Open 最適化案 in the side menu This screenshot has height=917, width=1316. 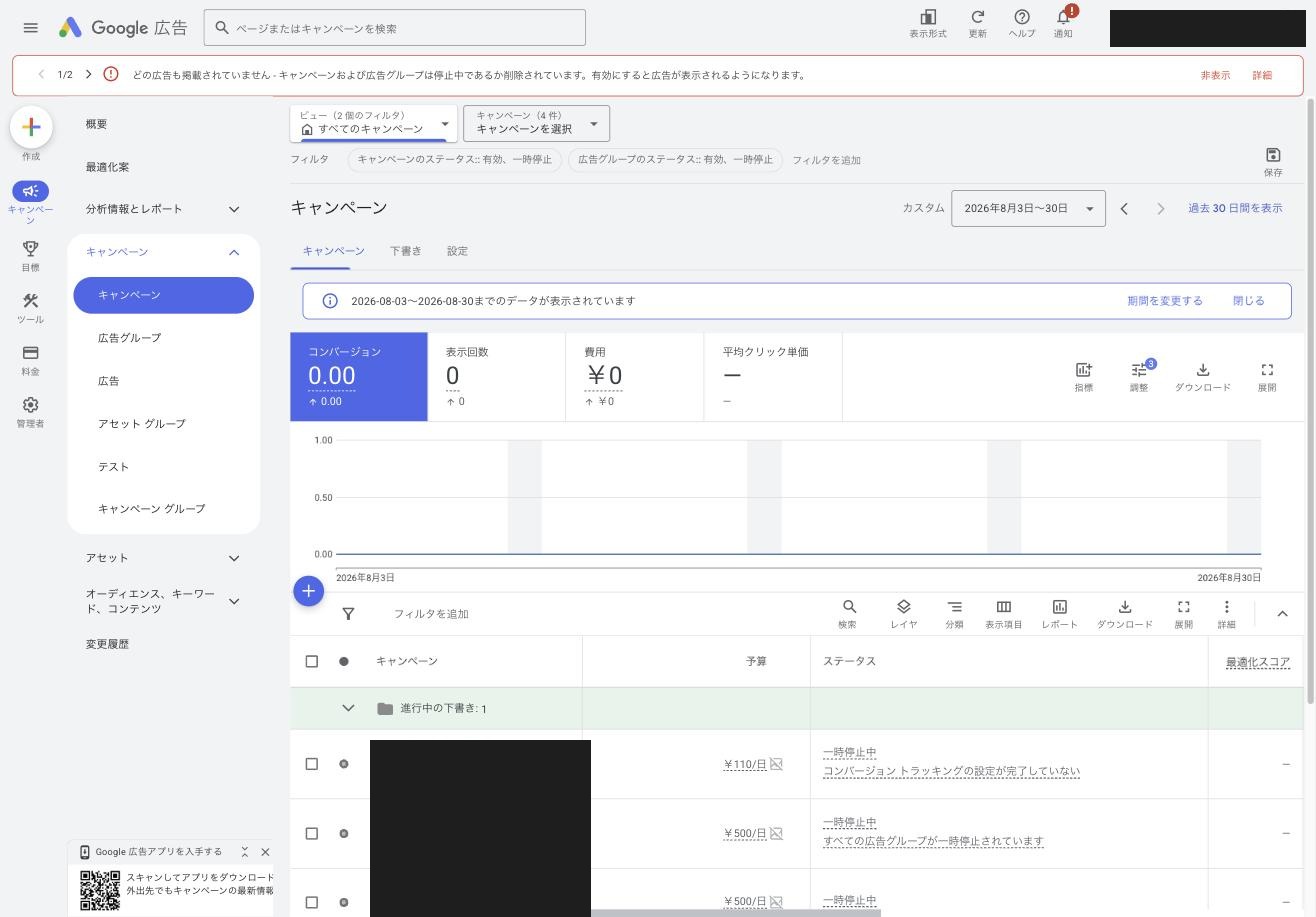click(107, 167)
